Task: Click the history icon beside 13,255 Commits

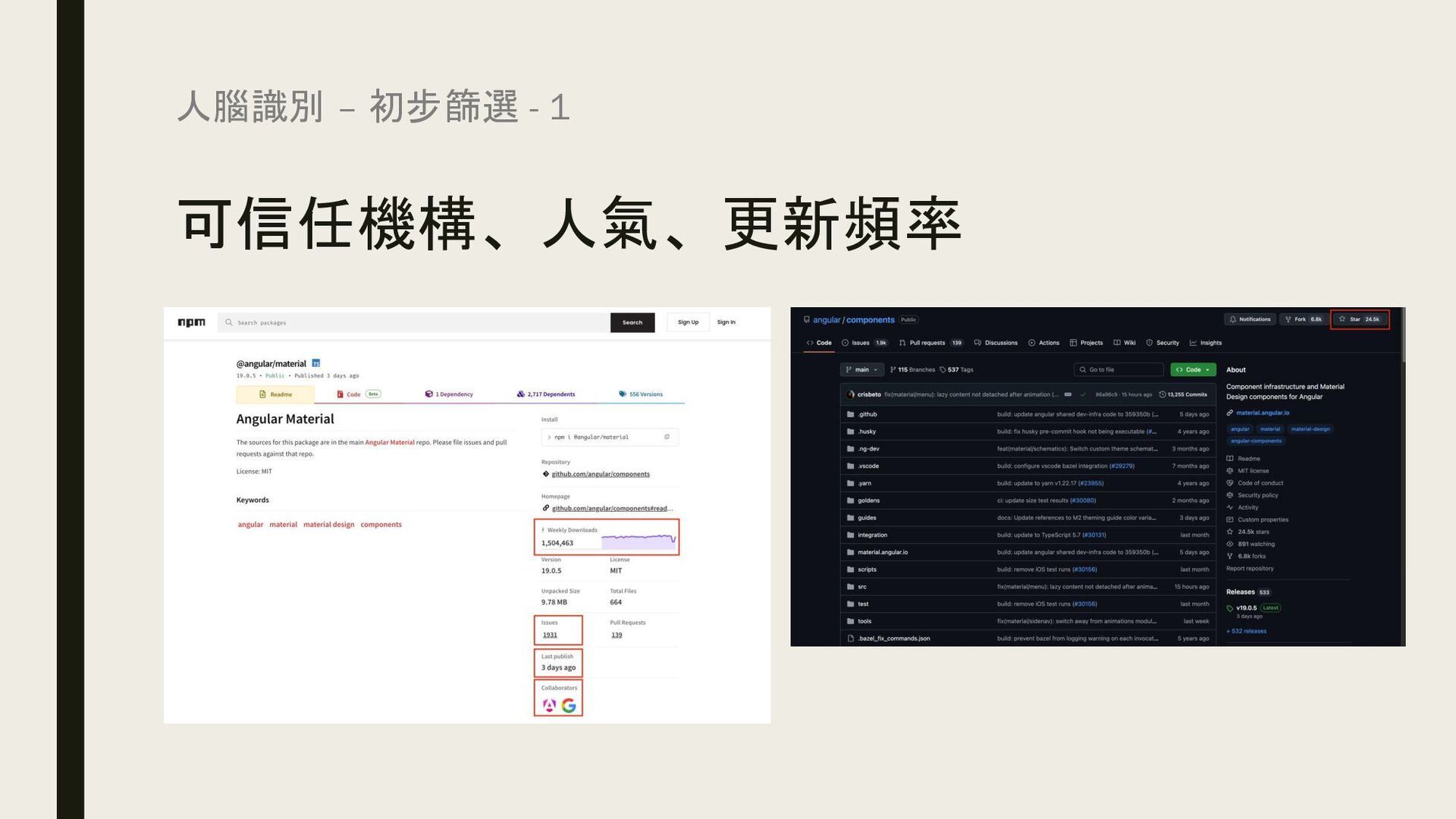Action: (1163, 394)
